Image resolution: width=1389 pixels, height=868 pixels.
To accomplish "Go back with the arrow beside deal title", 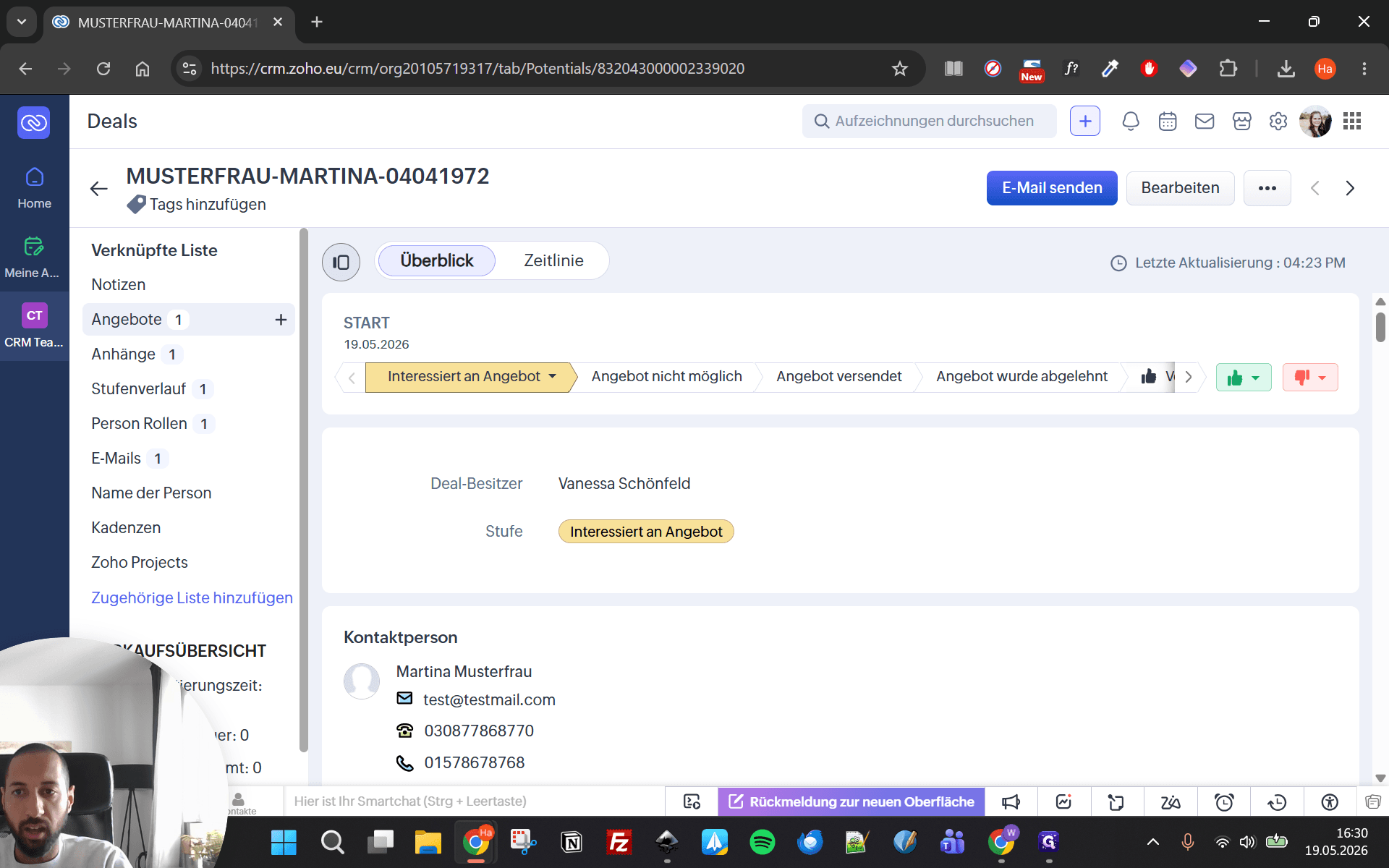I will [99, 189].
